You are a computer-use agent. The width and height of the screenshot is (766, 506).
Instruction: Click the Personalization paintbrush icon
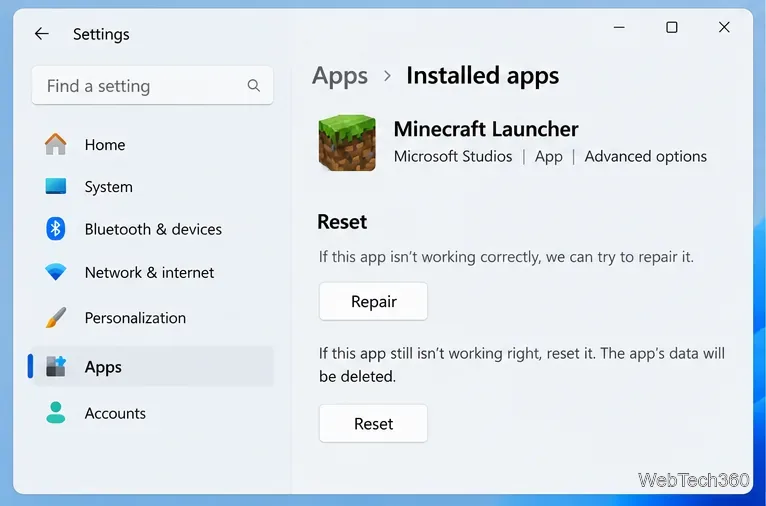[56, 317]
